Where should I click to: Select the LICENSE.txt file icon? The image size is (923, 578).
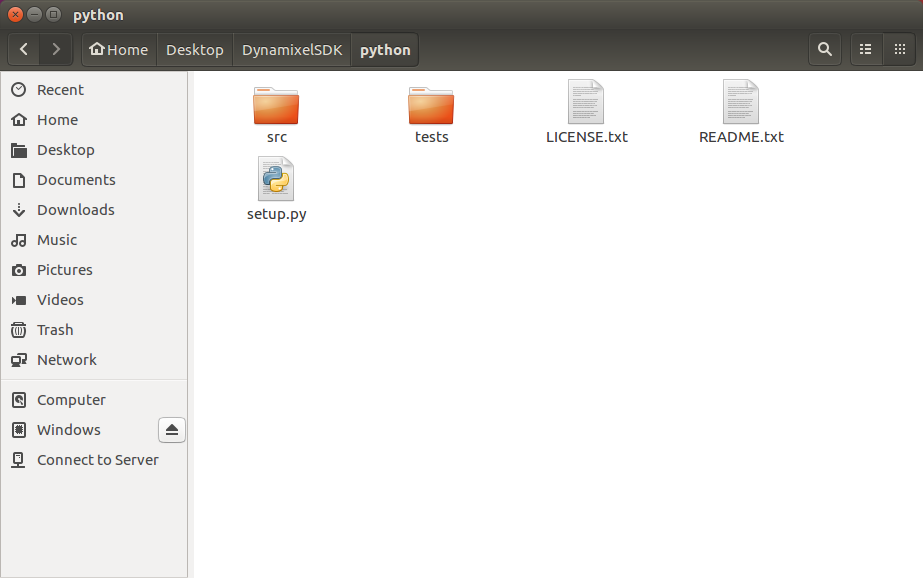[x=586, y=101]
